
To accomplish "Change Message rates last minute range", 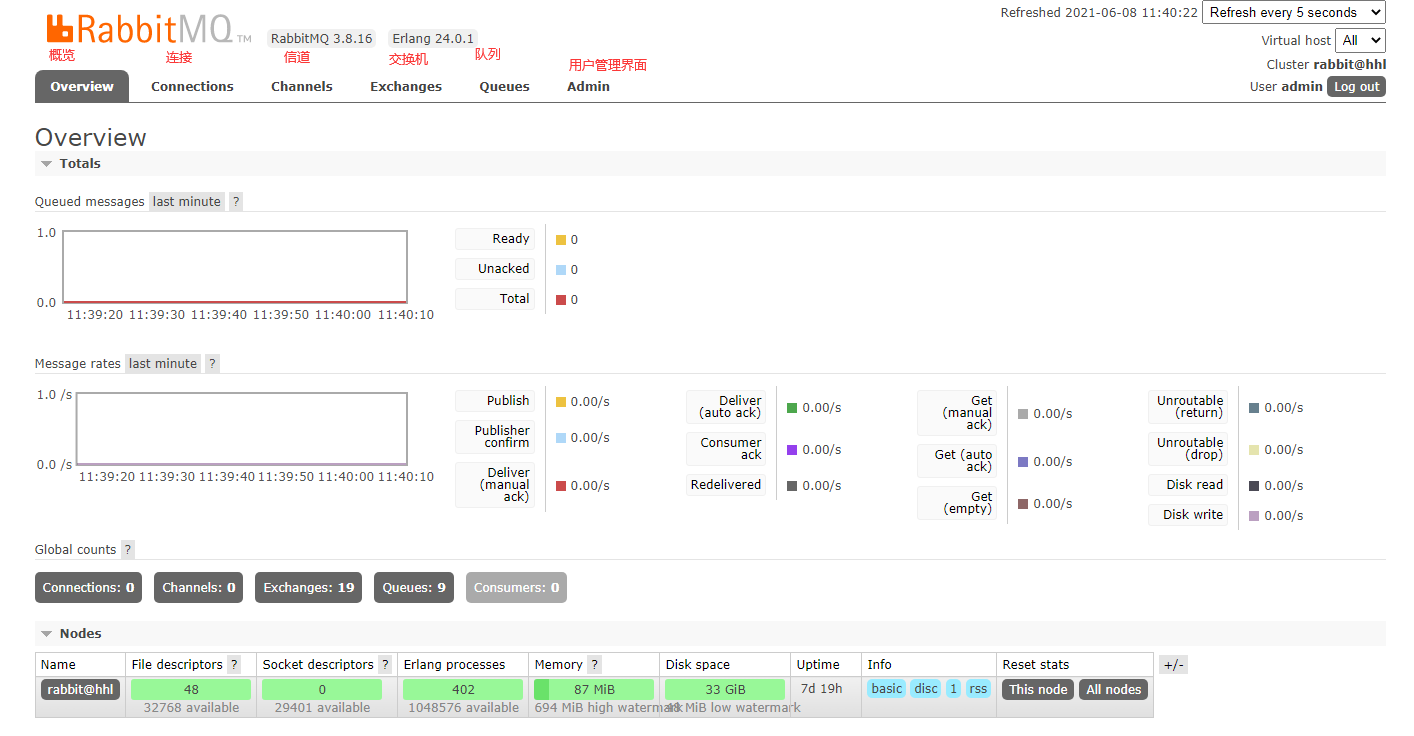I will pyautogui.click(x=162, y=363).
